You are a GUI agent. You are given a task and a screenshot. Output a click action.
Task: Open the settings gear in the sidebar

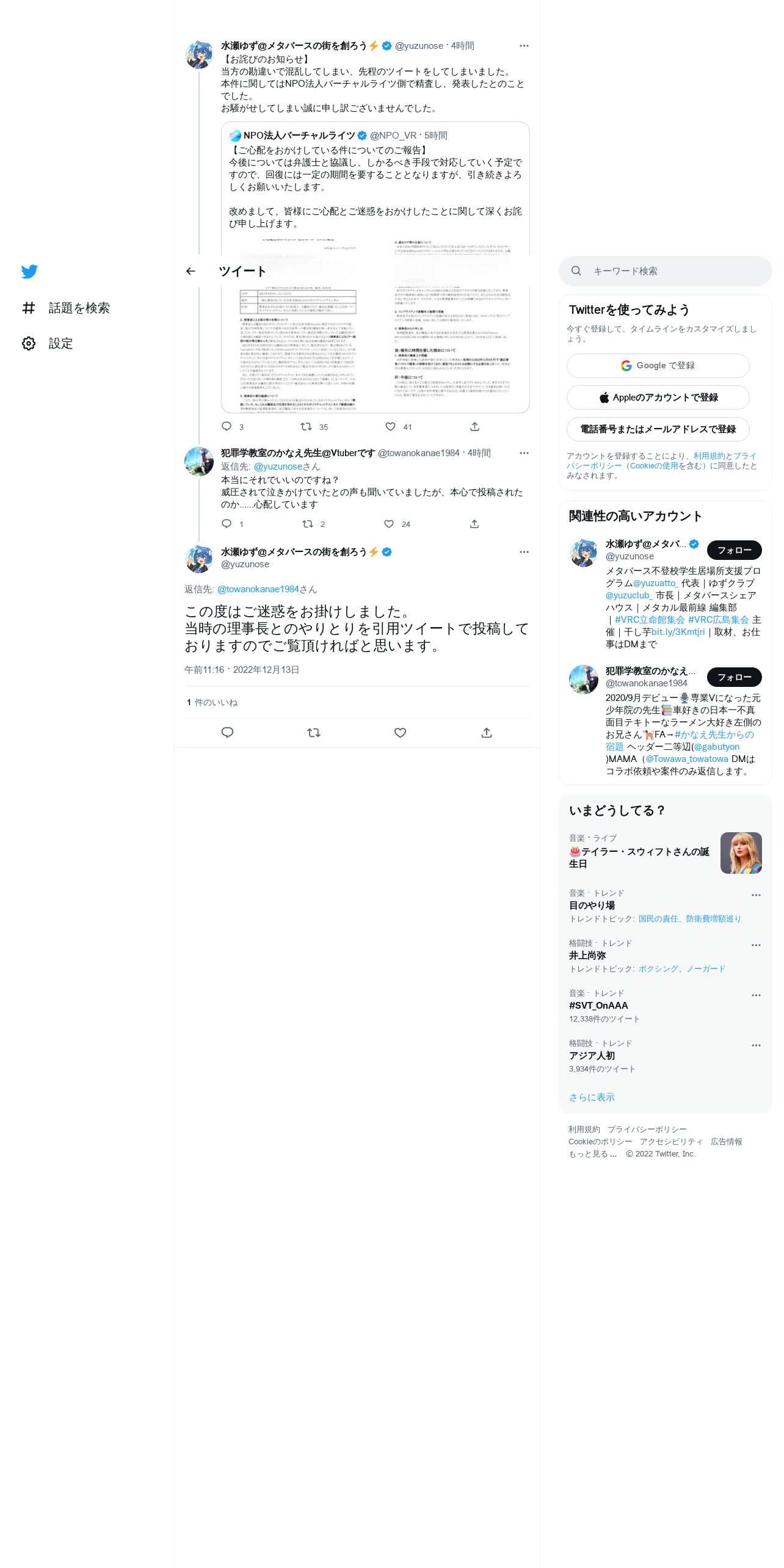29,343
